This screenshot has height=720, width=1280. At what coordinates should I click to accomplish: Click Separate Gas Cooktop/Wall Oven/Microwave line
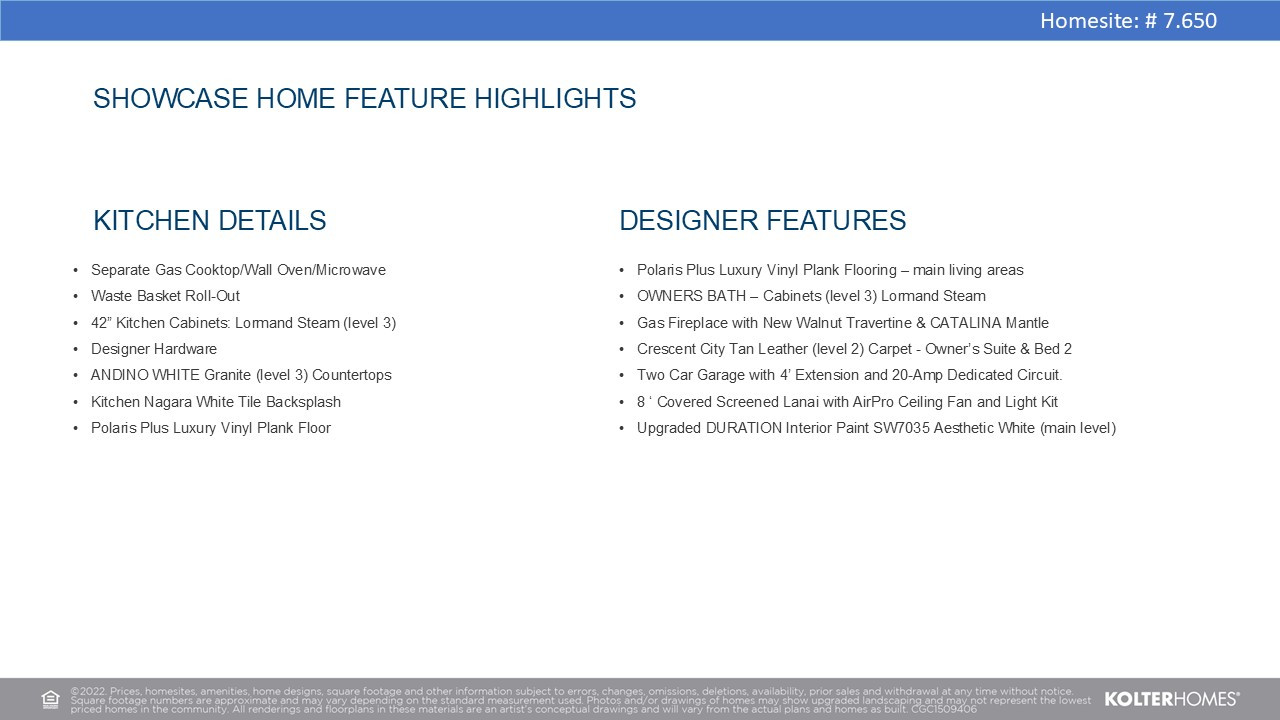238,270
